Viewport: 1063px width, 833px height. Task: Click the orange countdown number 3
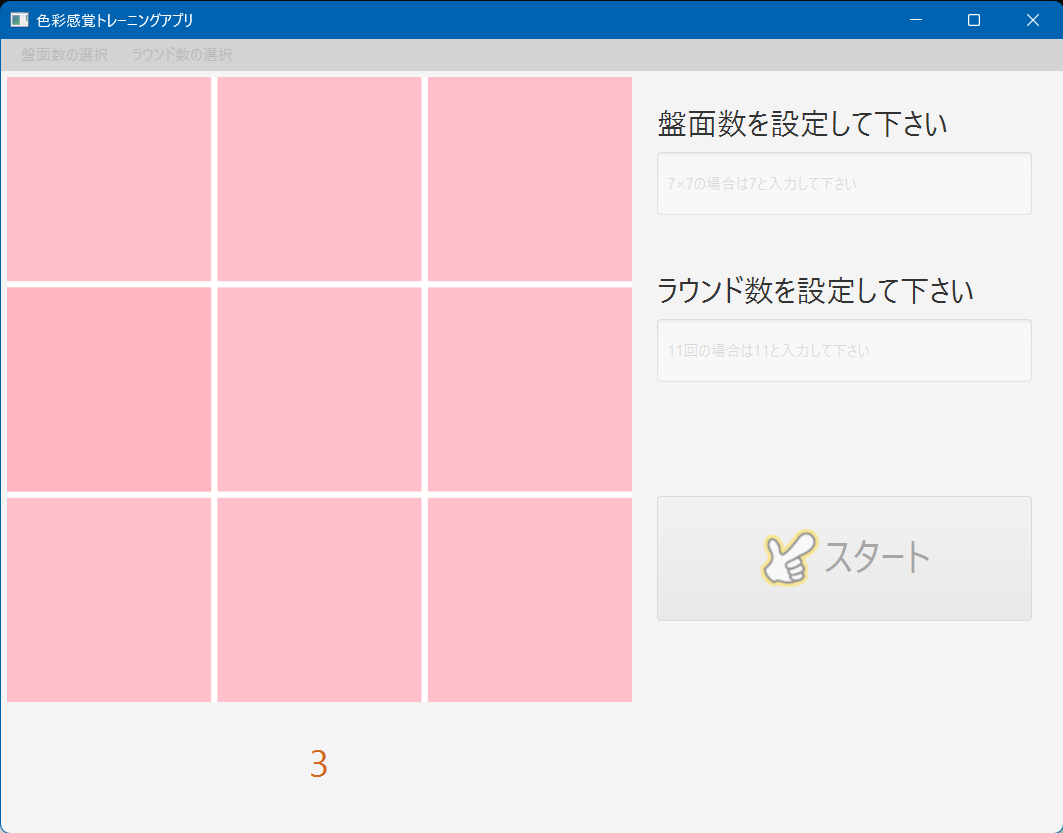pyautogui.click(x=319, y=764)
